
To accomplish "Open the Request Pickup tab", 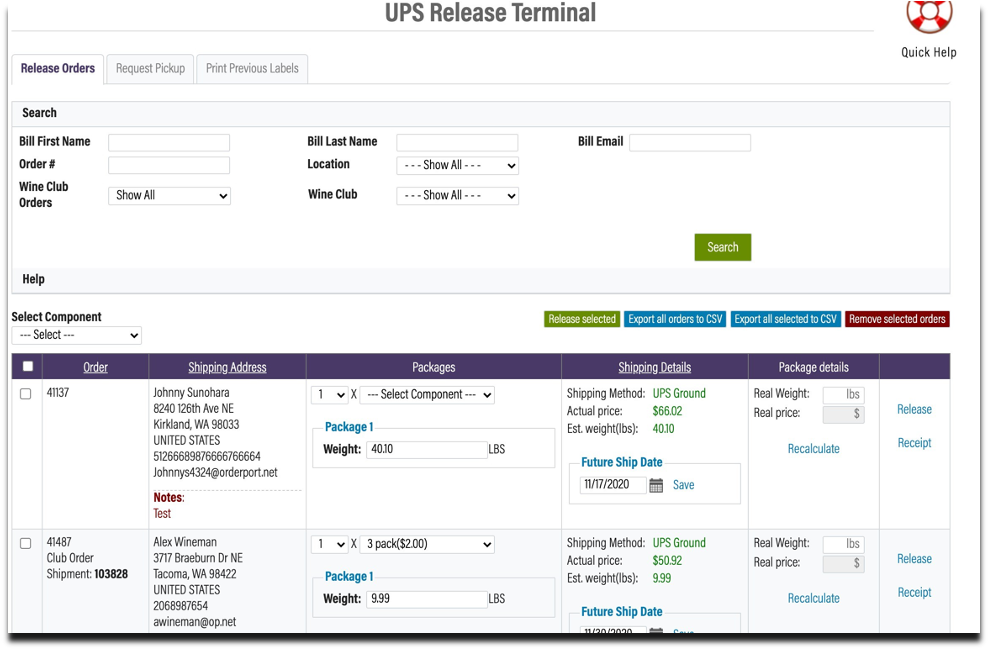I will point(150,69).
